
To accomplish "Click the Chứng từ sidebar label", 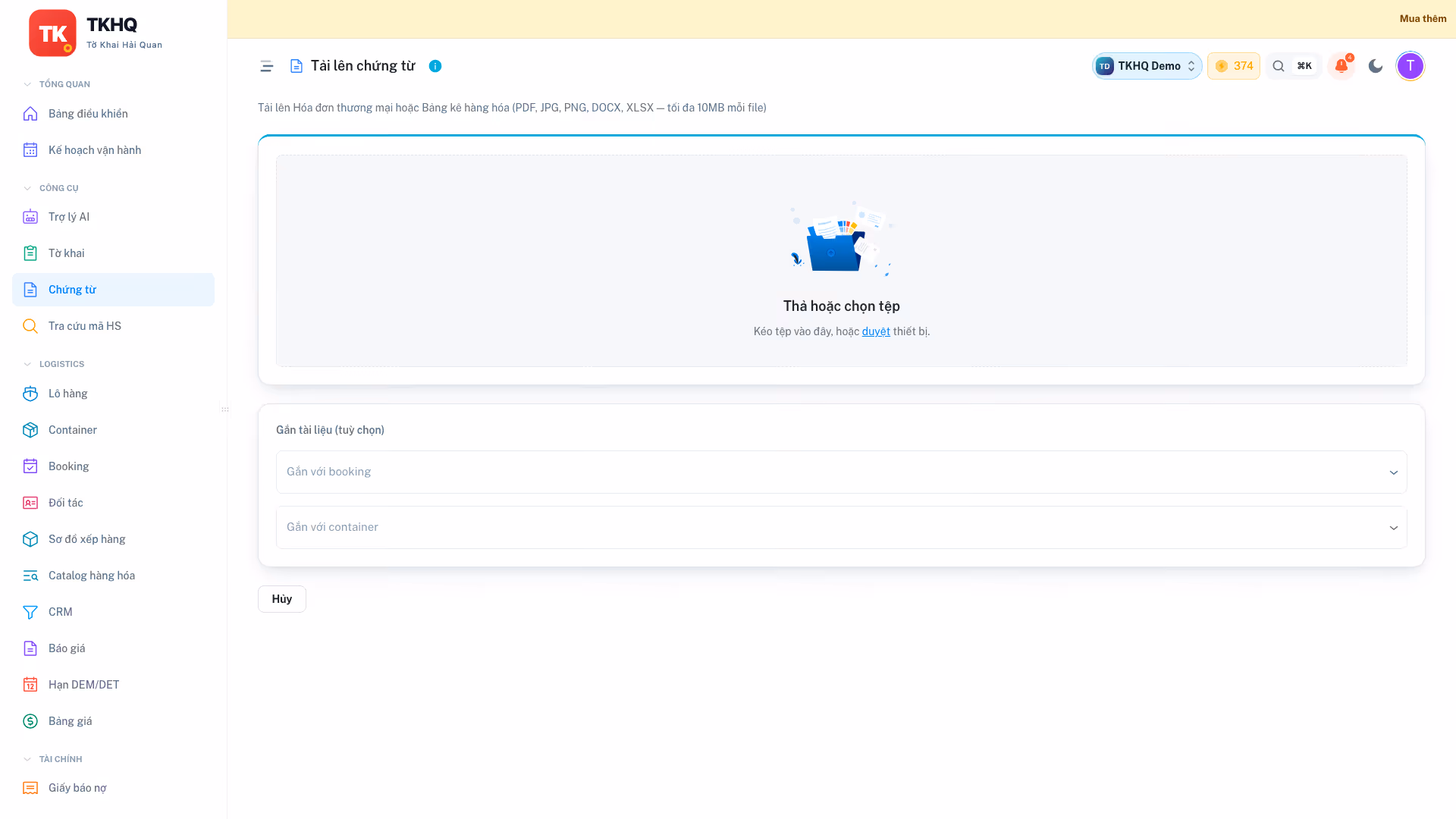I will (x=72, y=290).
